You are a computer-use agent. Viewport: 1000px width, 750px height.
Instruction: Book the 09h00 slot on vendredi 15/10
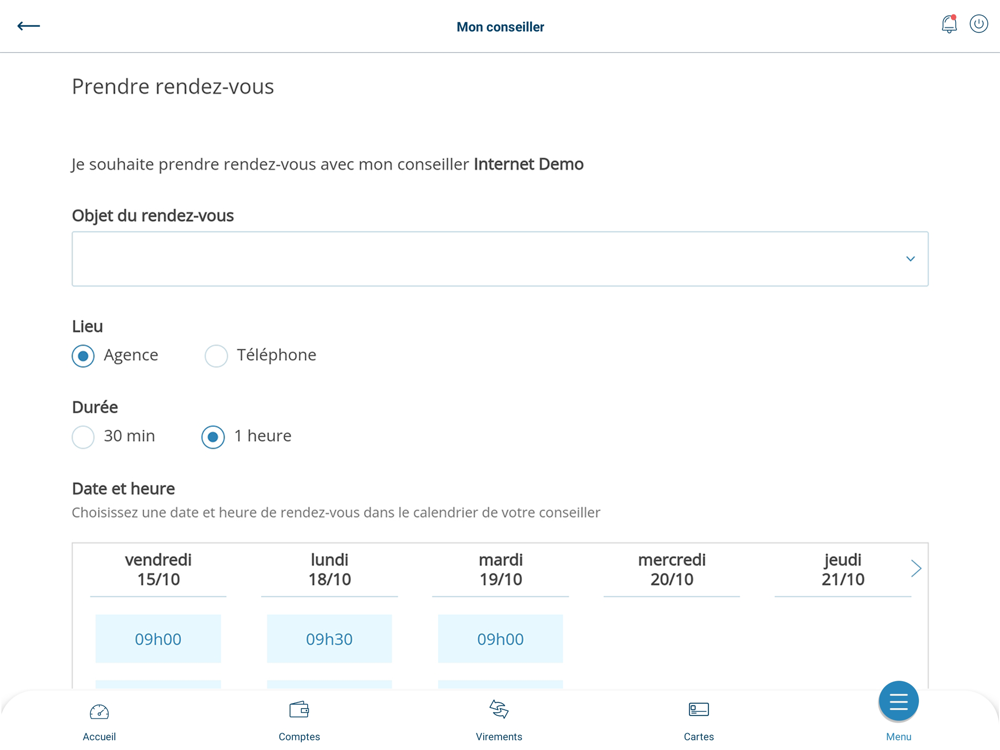(158, 639)
